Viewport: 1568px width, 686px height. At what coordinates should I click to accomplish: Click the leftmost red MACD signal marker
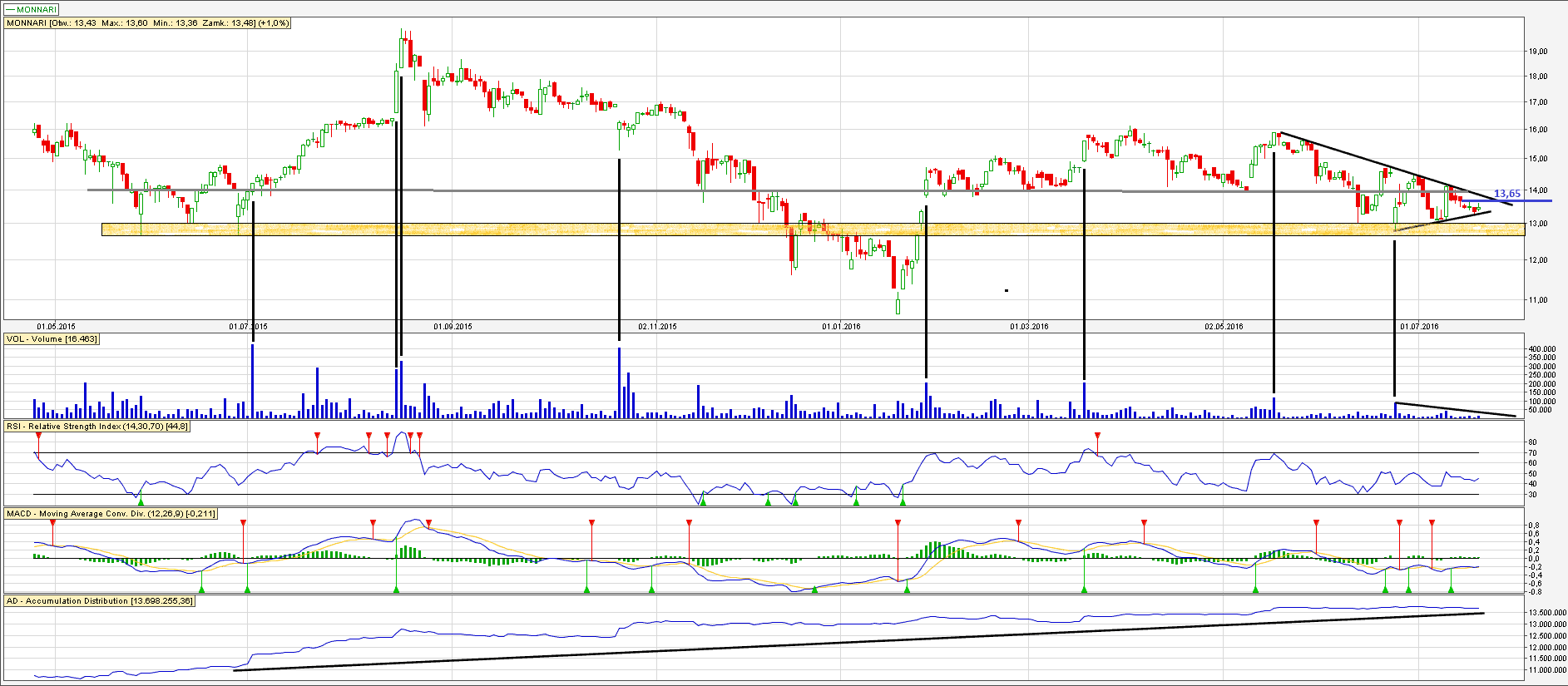click(x=52, y=522)
